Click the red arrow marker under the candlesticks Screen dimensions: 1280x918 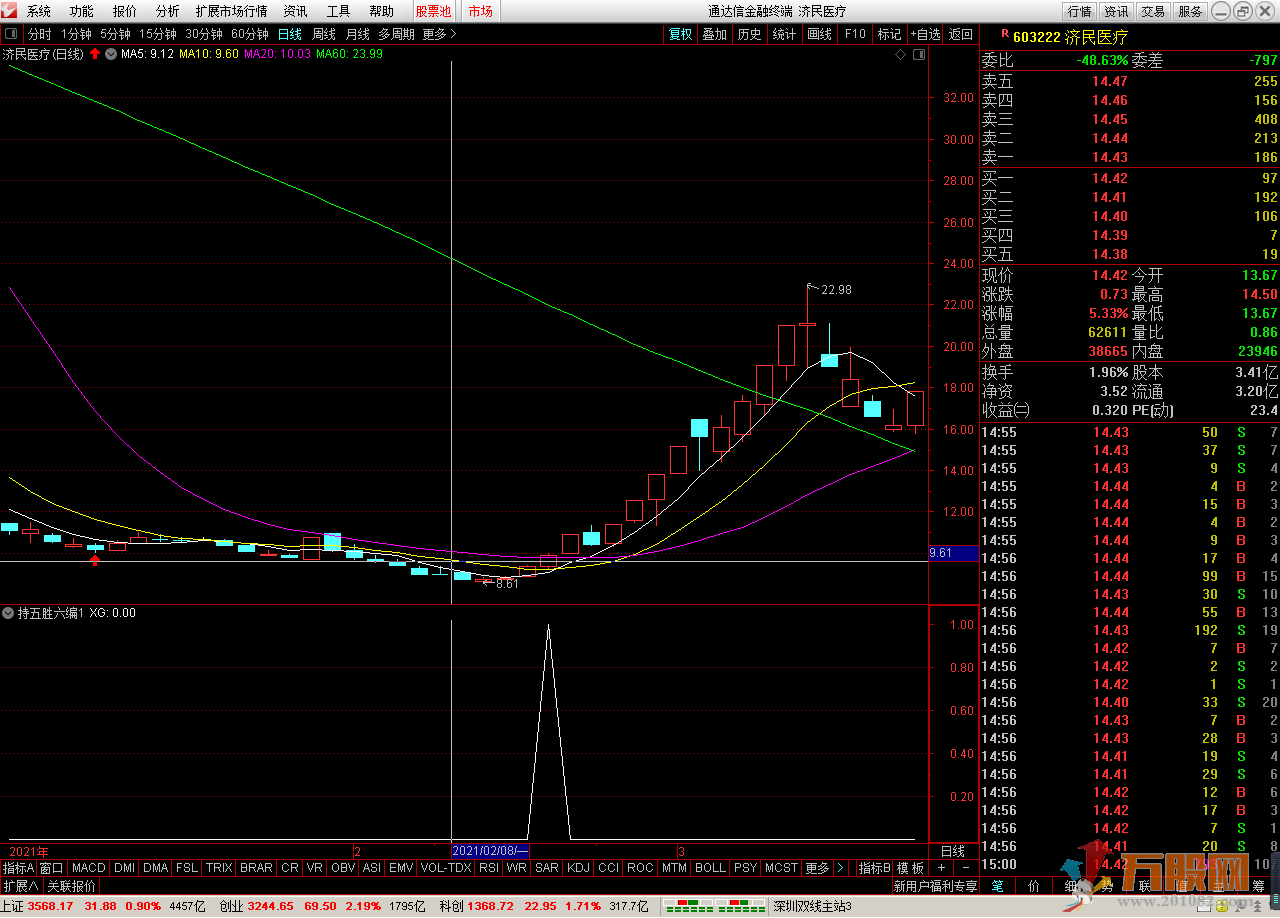point(95,560)
